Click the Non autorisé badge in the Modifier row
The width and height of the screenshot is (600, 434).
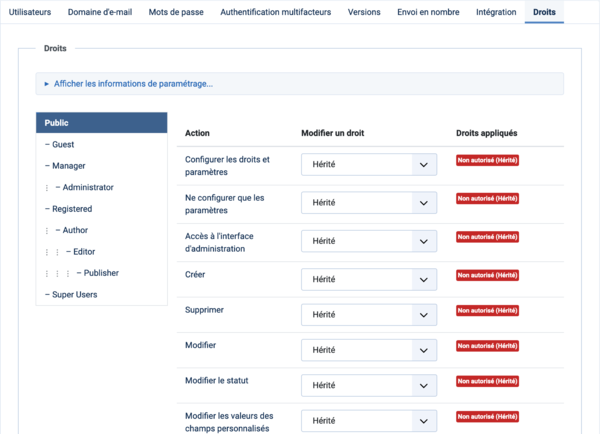[487, 346]
